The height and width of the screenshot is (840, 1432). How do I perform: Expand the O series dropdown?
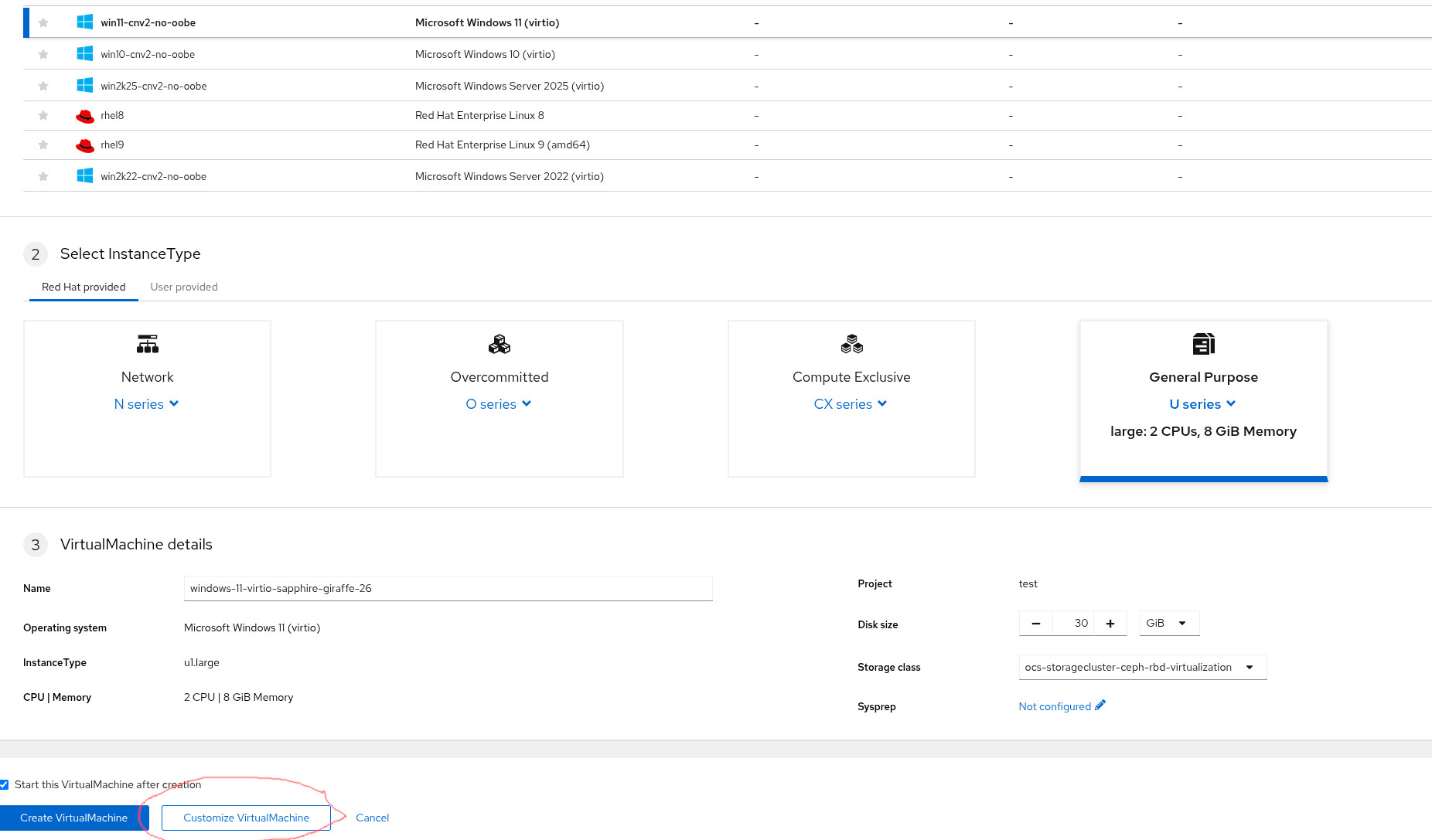point(499,404)
